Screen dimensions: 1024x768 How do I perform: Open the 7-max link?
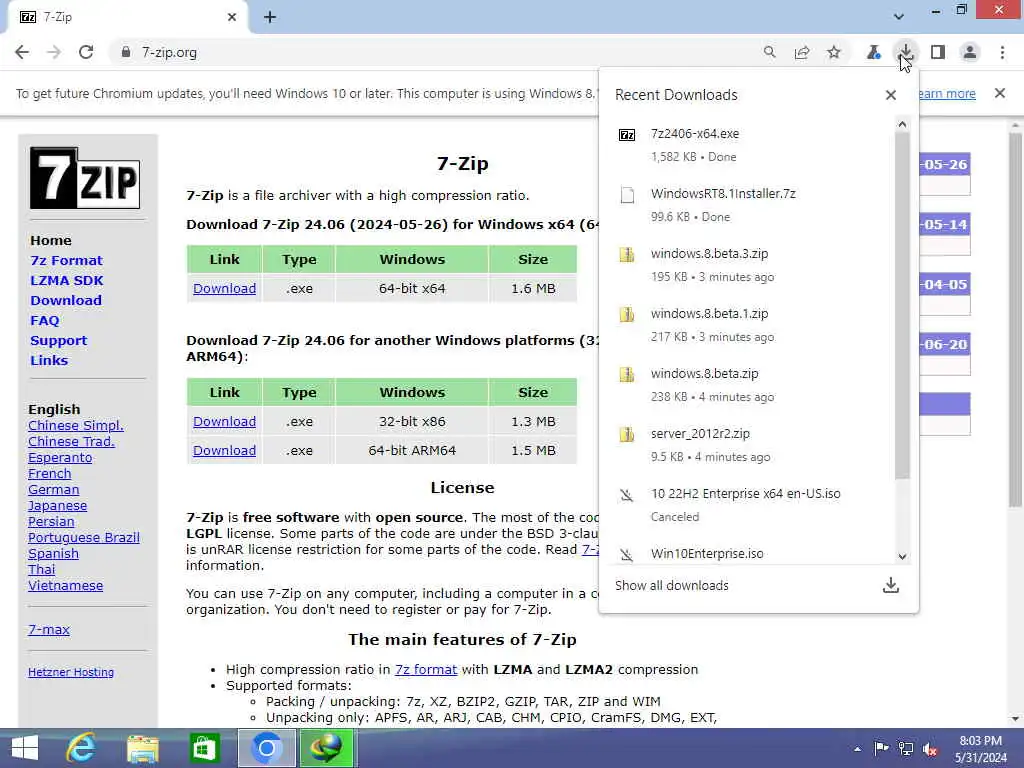[x=48, y=630]
